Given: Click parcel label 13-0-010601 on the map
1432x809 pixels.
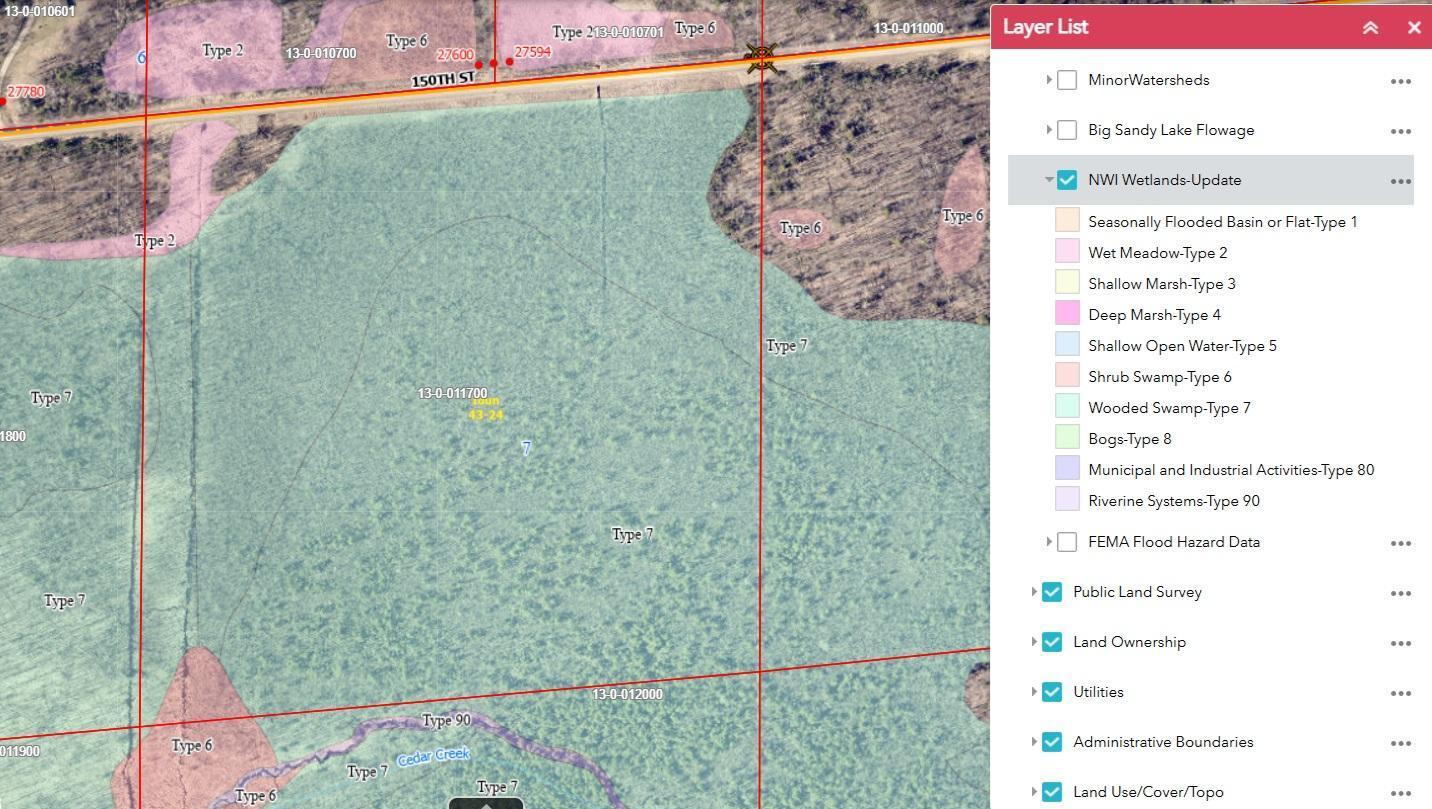Looking at the screenshot, I should tap(38, 11).
